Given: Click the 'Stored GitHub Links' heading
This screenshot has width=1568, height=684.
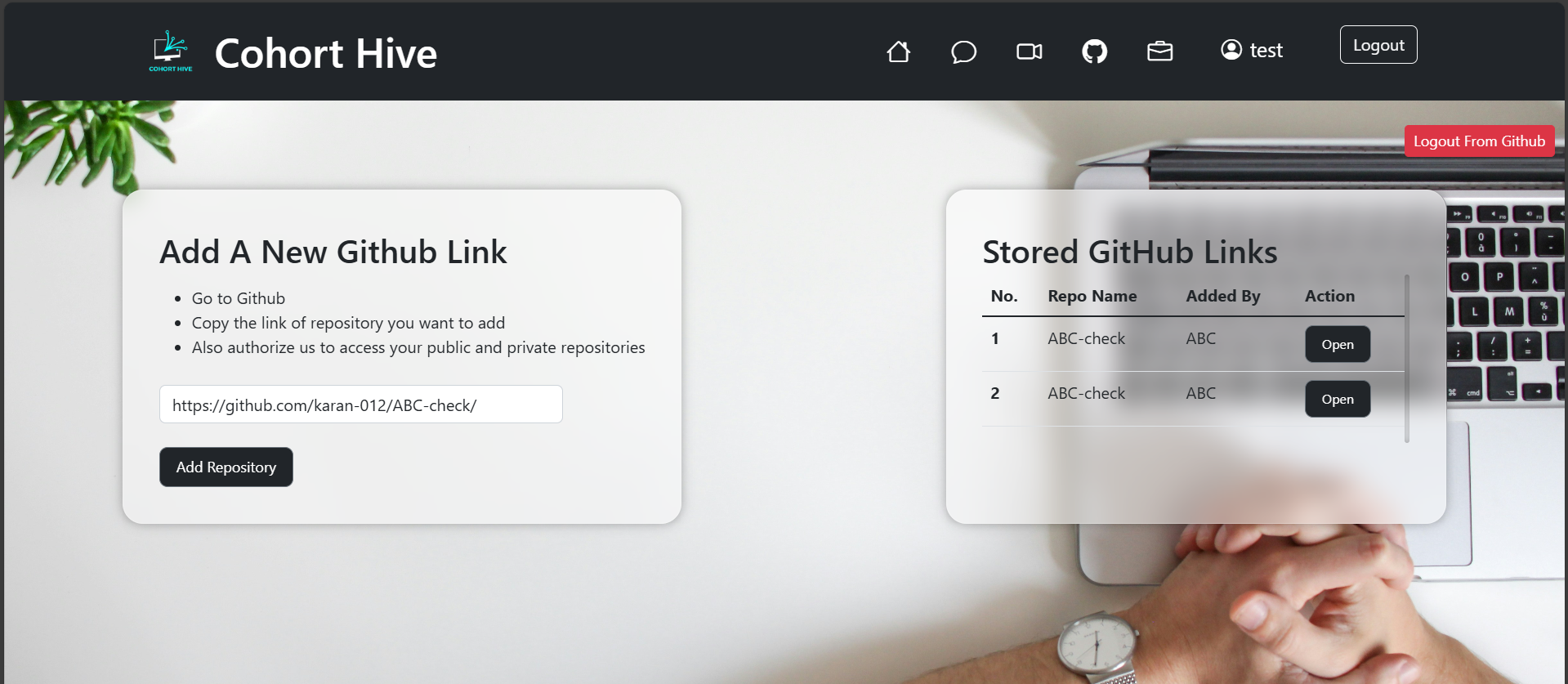Looking at the screenshot, I should pyautogui.click(x=1130, y=252).
